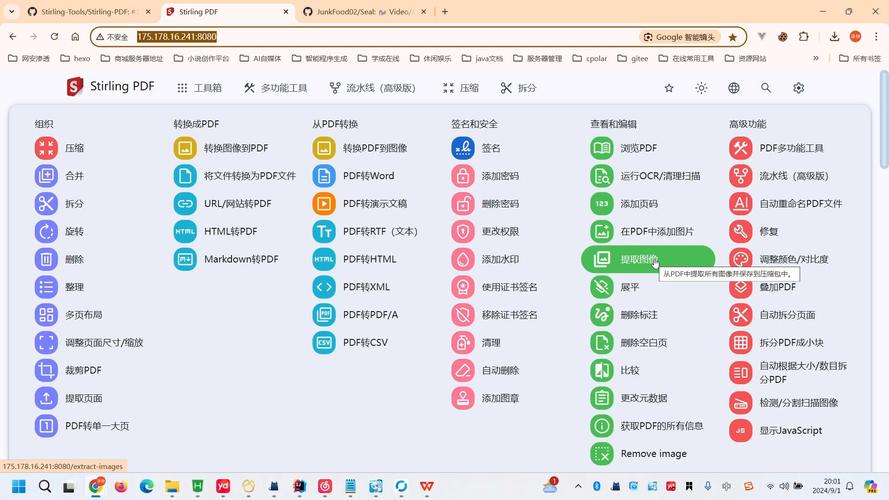Open 流水线（高级版）in the navbar

[372, 88]
